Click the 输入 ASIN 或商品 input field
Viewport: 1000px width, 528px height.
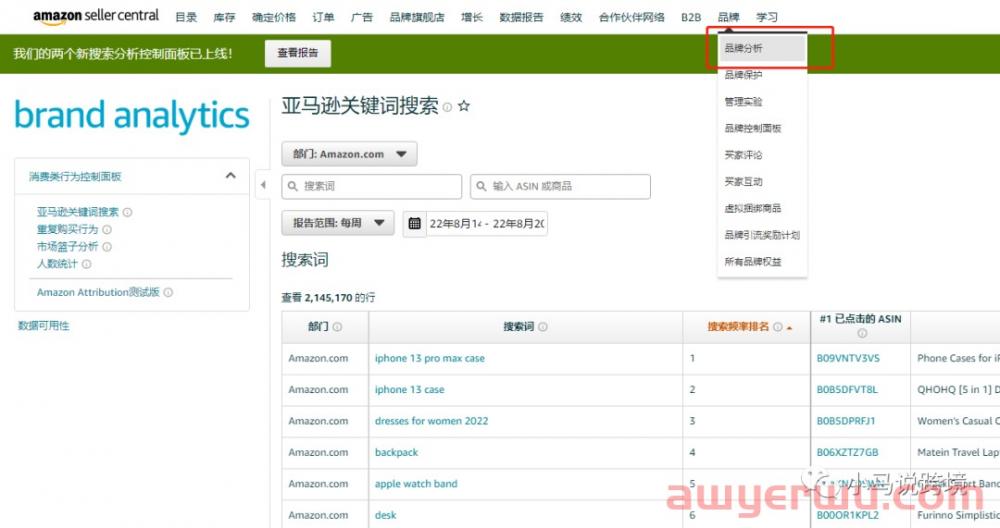click(x=561, y=186)
